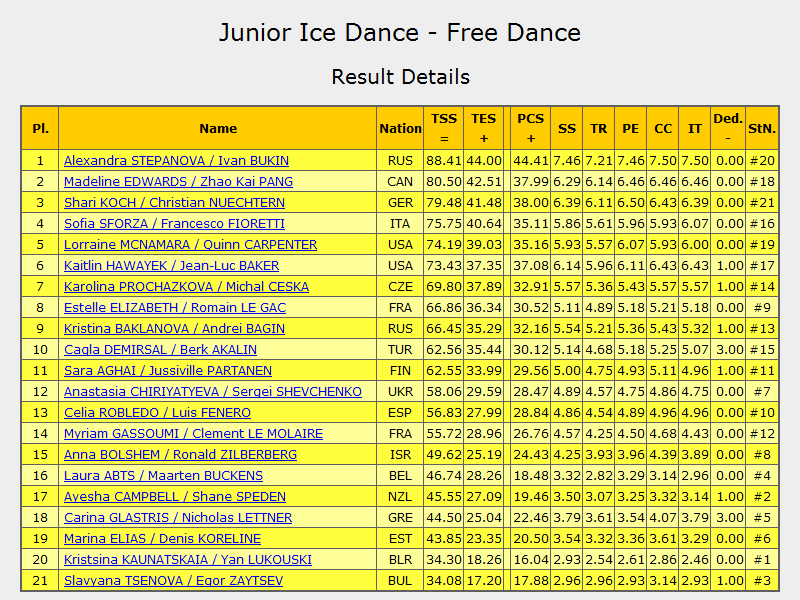This screenshot has width=800, height=600.
Task: Open Marina ELIAS / Denis KORELINE link
Action: click(162, 539)
